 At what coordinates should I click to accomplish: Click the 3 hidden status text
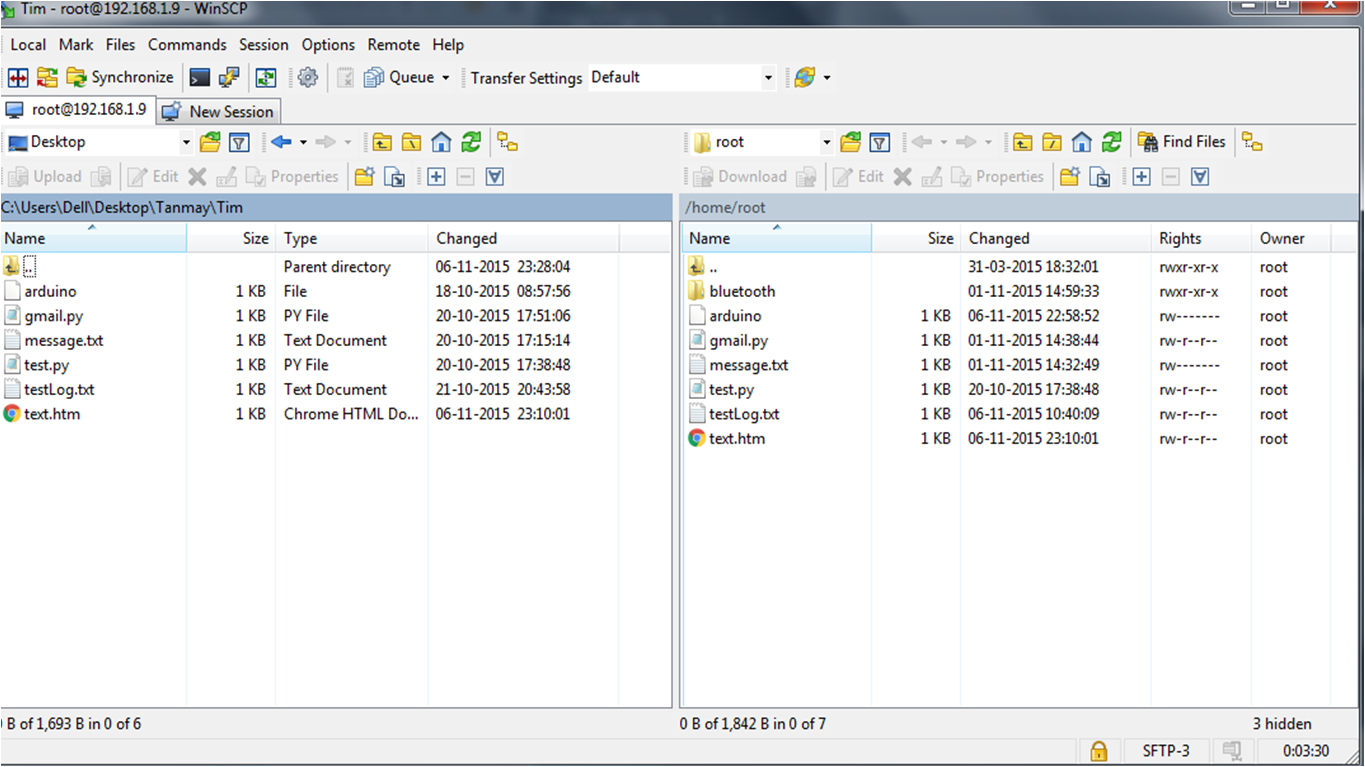point(1281,724)
